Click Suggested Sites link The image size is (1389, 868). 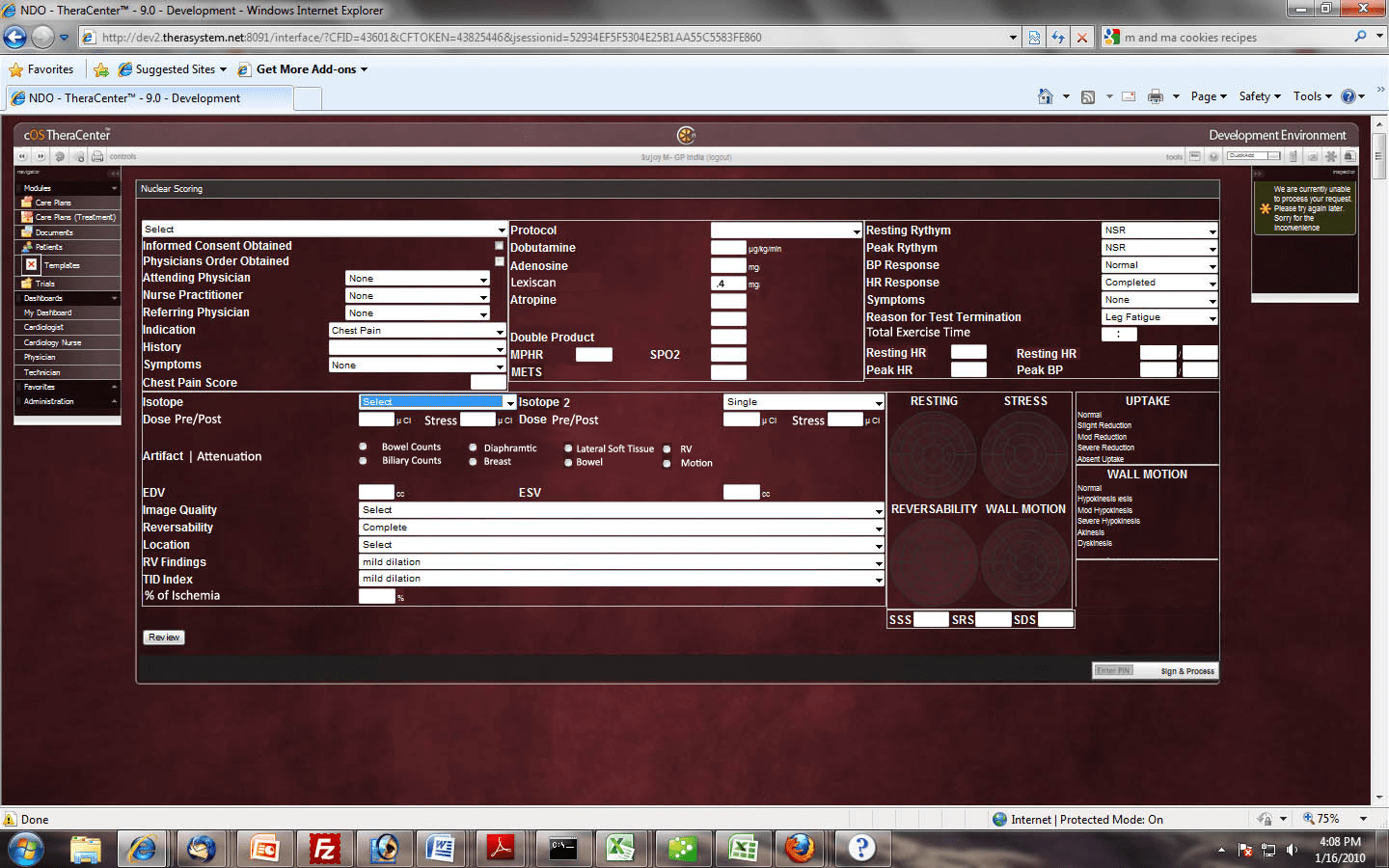pos(174,69)
